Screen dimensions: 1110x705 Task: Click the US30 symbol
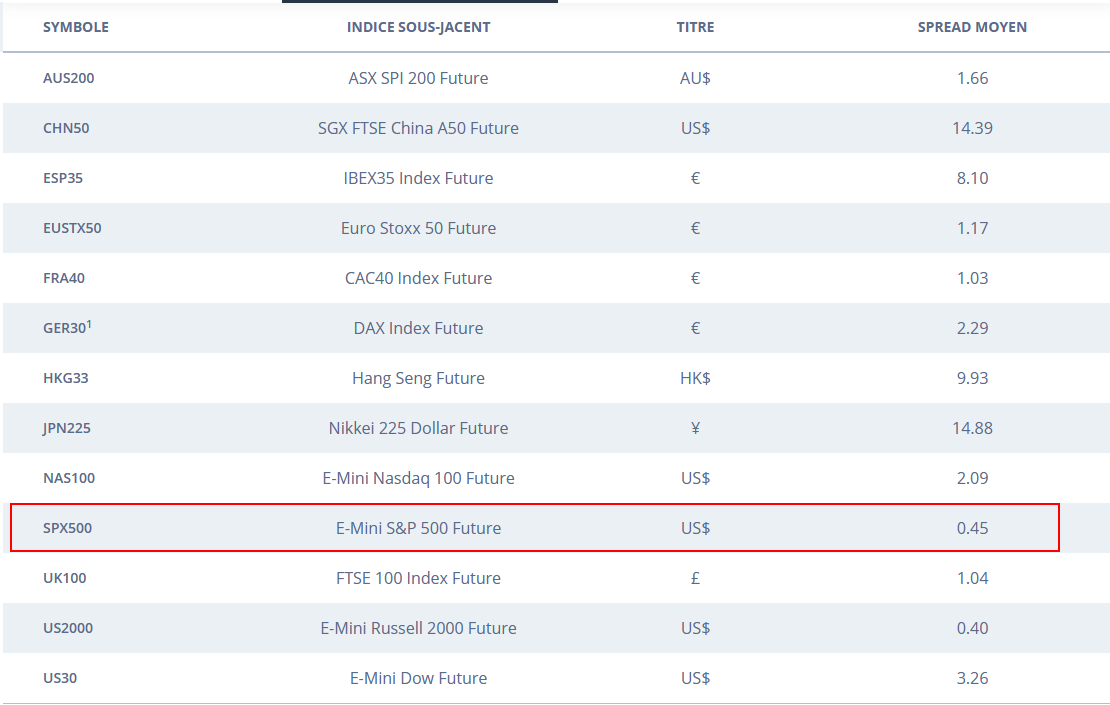click(x=60, y=678)
